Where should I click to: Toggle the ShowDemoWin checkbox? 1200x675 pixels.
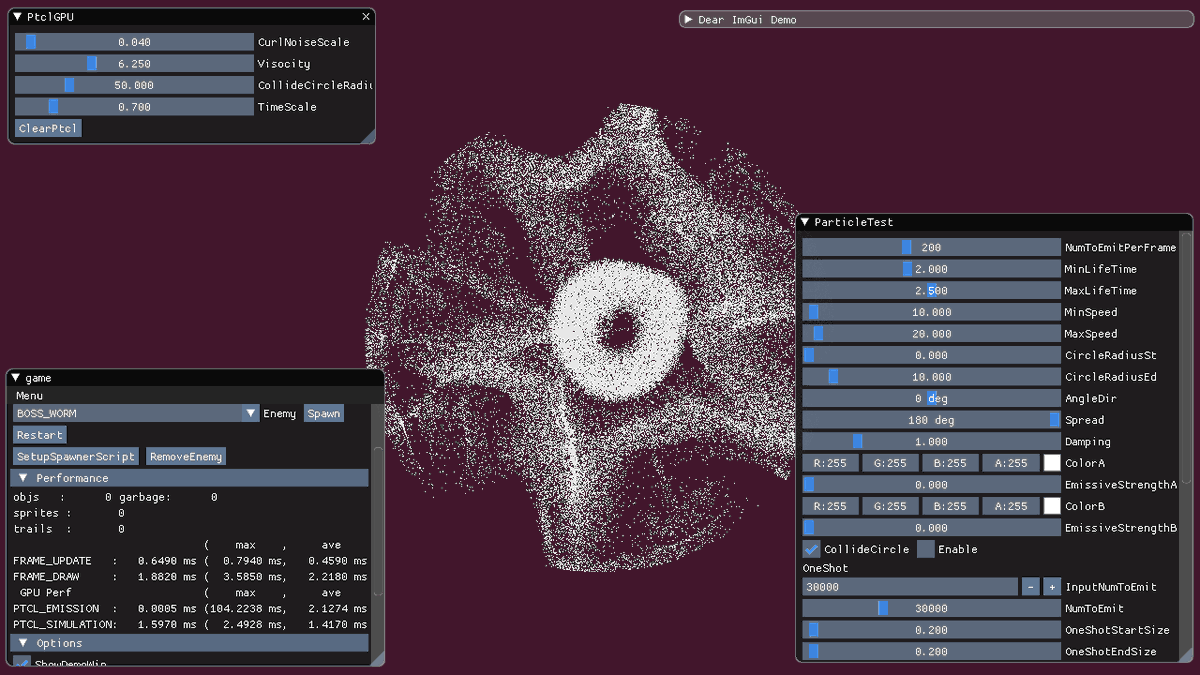(x=22, y=663)
